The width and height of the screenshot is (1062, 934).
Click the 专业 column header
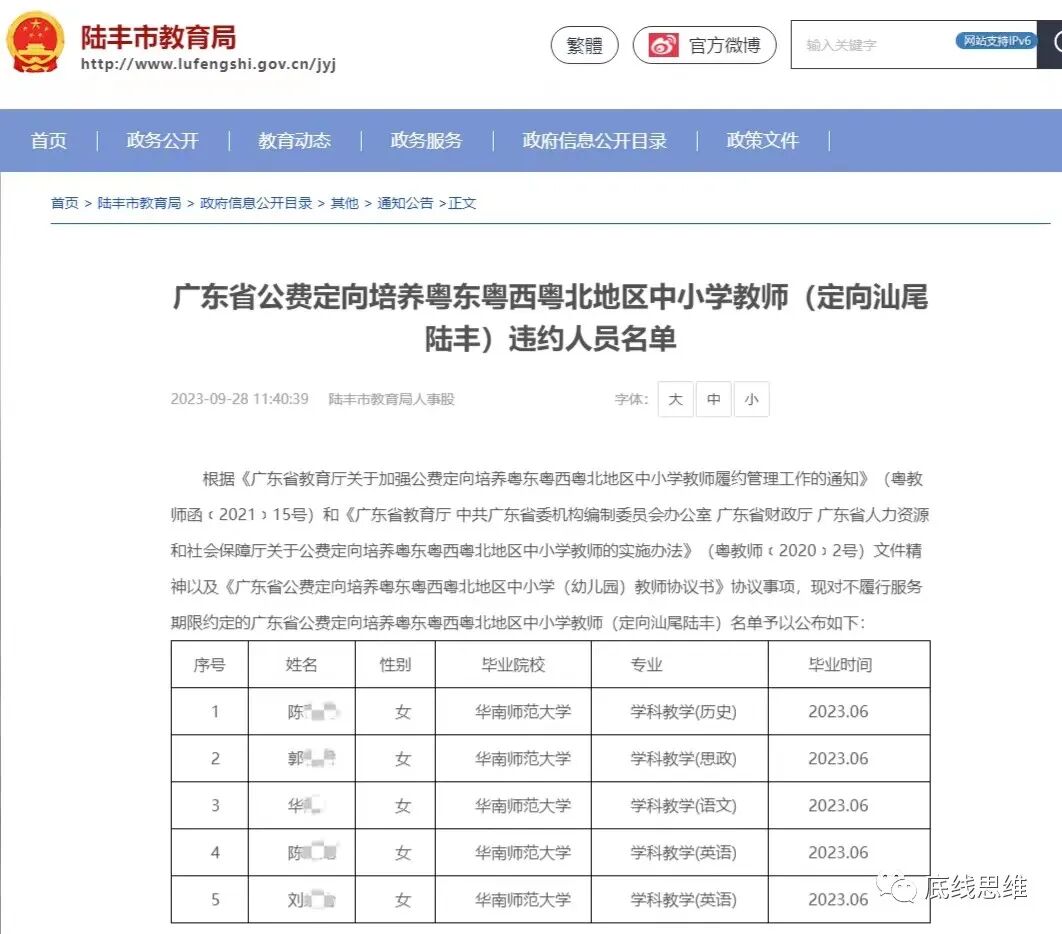(679, 664)
